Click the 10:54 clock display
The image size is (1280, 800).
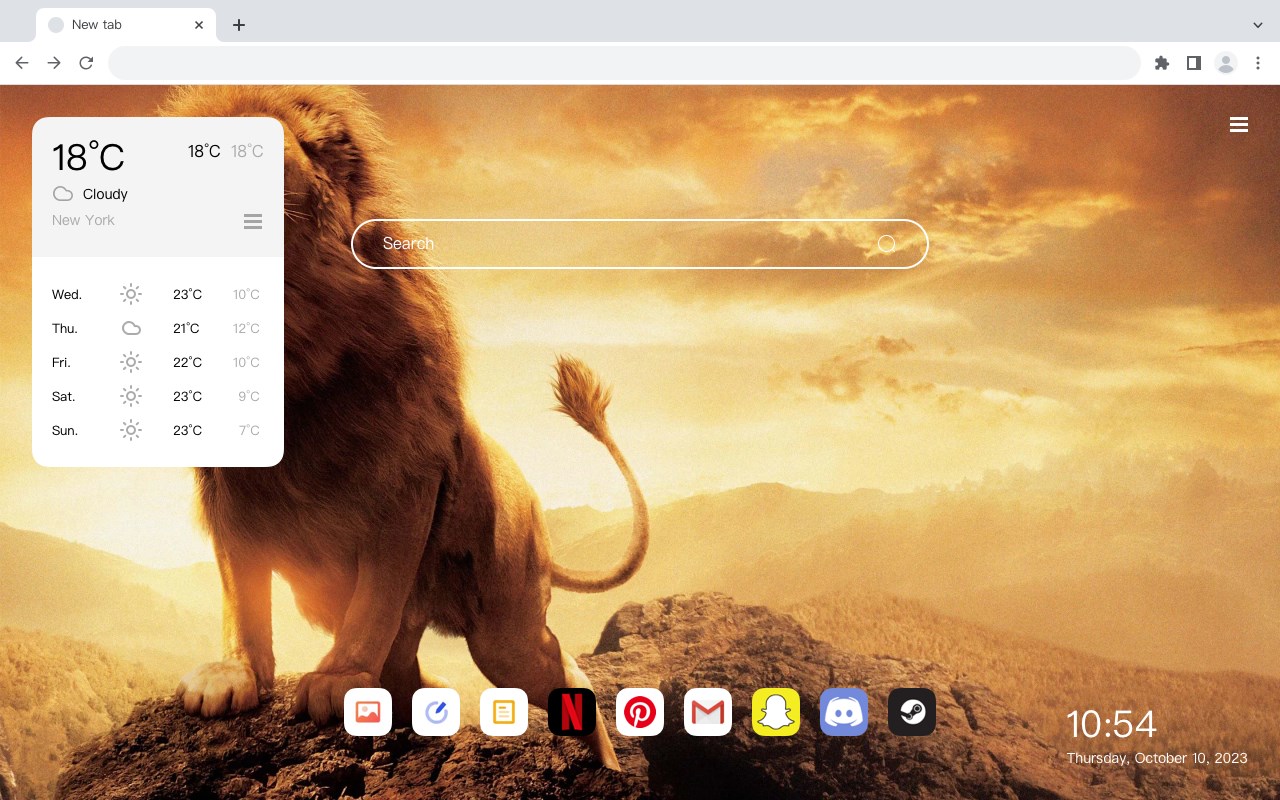point(1111,724)
